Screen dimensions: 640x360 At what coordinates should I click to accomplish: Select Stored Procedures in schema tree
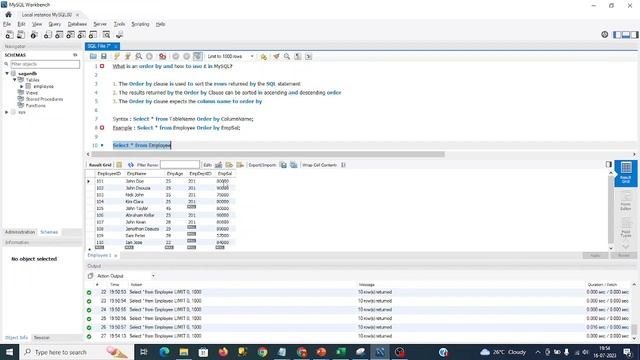44,99
